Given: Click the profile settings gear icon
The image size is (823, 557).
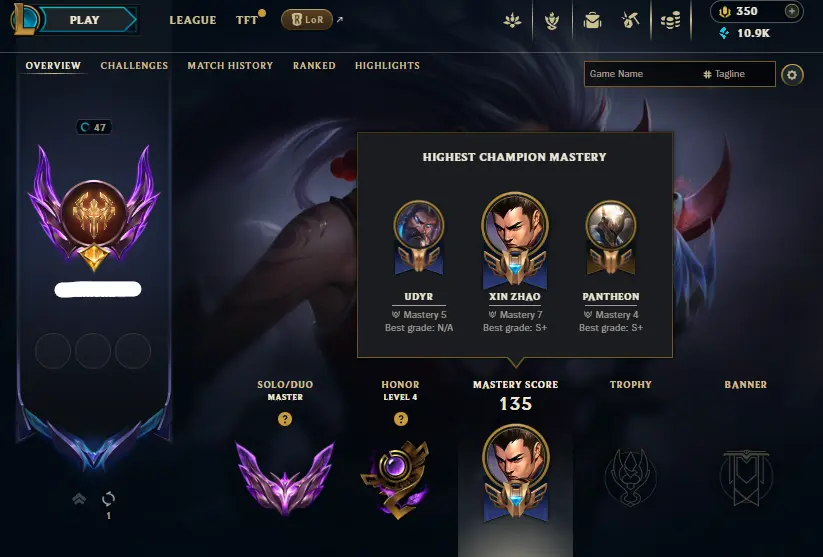Looking at the screenshot, I should point(792,75).
